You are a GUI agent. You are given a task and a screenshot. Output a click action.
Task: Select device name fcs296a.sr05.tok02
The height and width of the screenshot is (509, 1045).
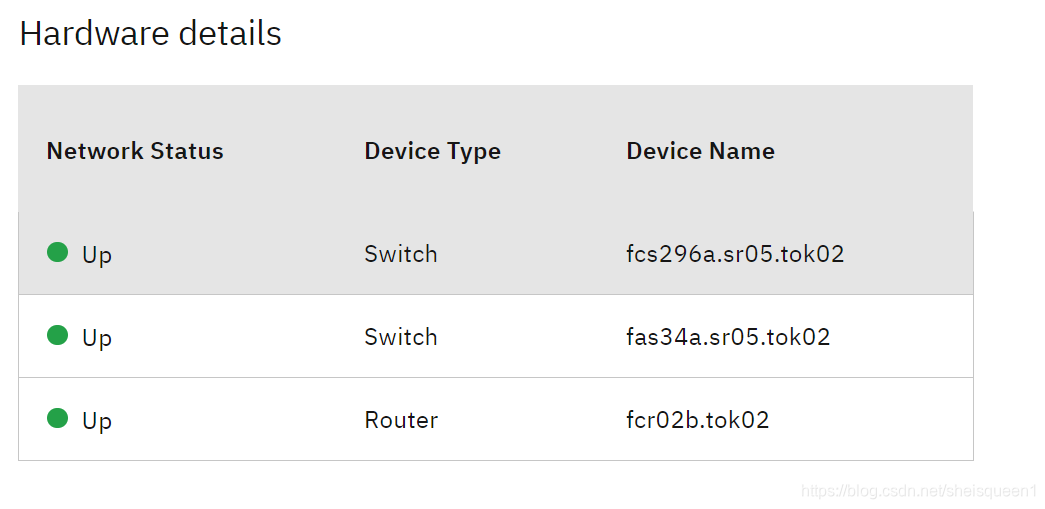[x=735, y=254]
